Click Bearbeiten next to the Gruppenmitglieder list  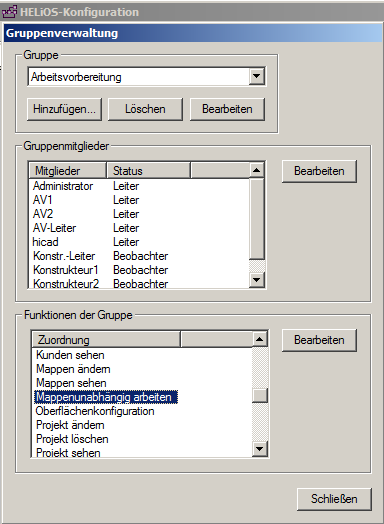tap(319, 171)
